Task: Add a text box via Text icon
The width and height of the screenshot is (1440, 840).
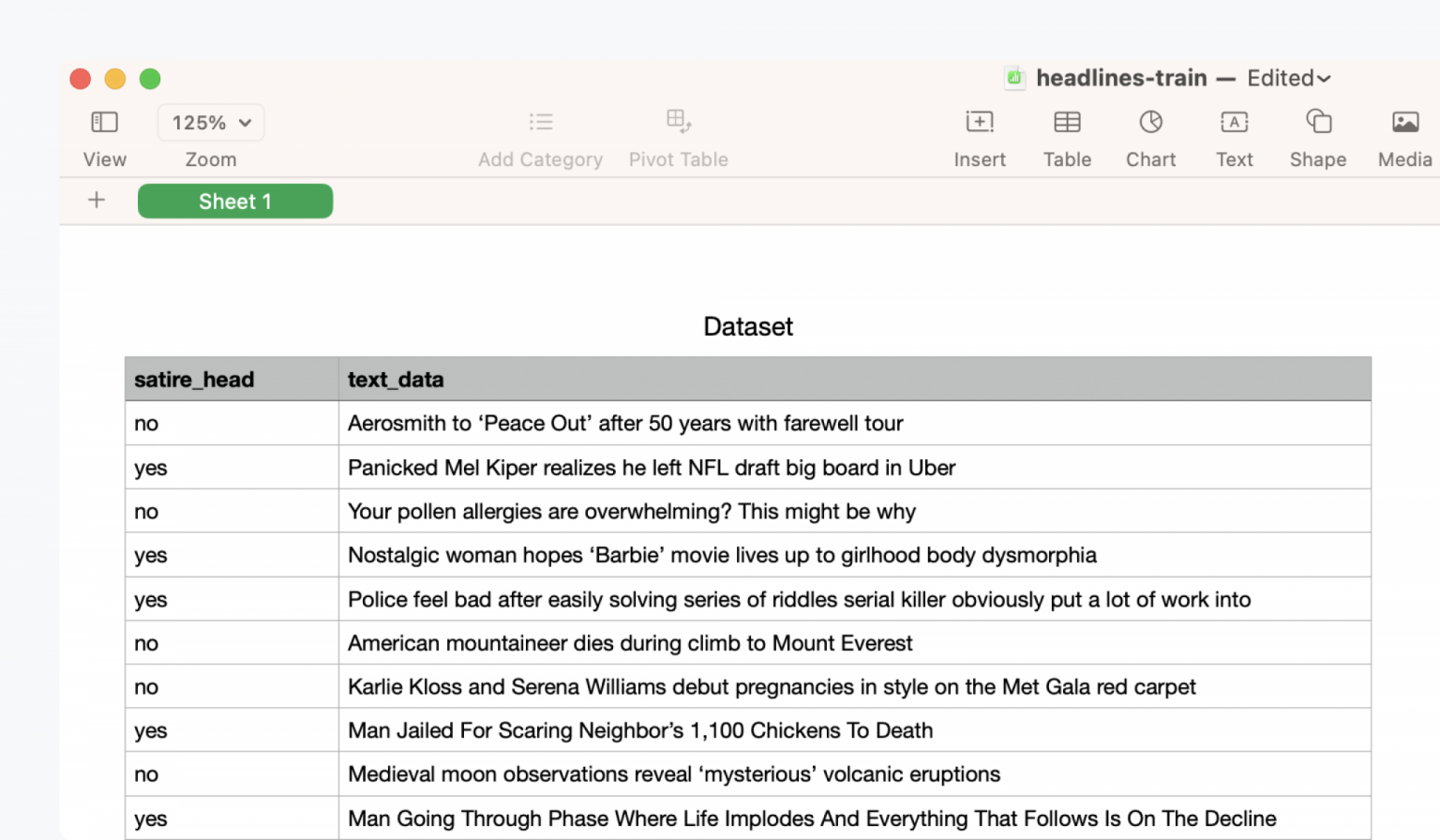Action: (x=1235, y=122)
